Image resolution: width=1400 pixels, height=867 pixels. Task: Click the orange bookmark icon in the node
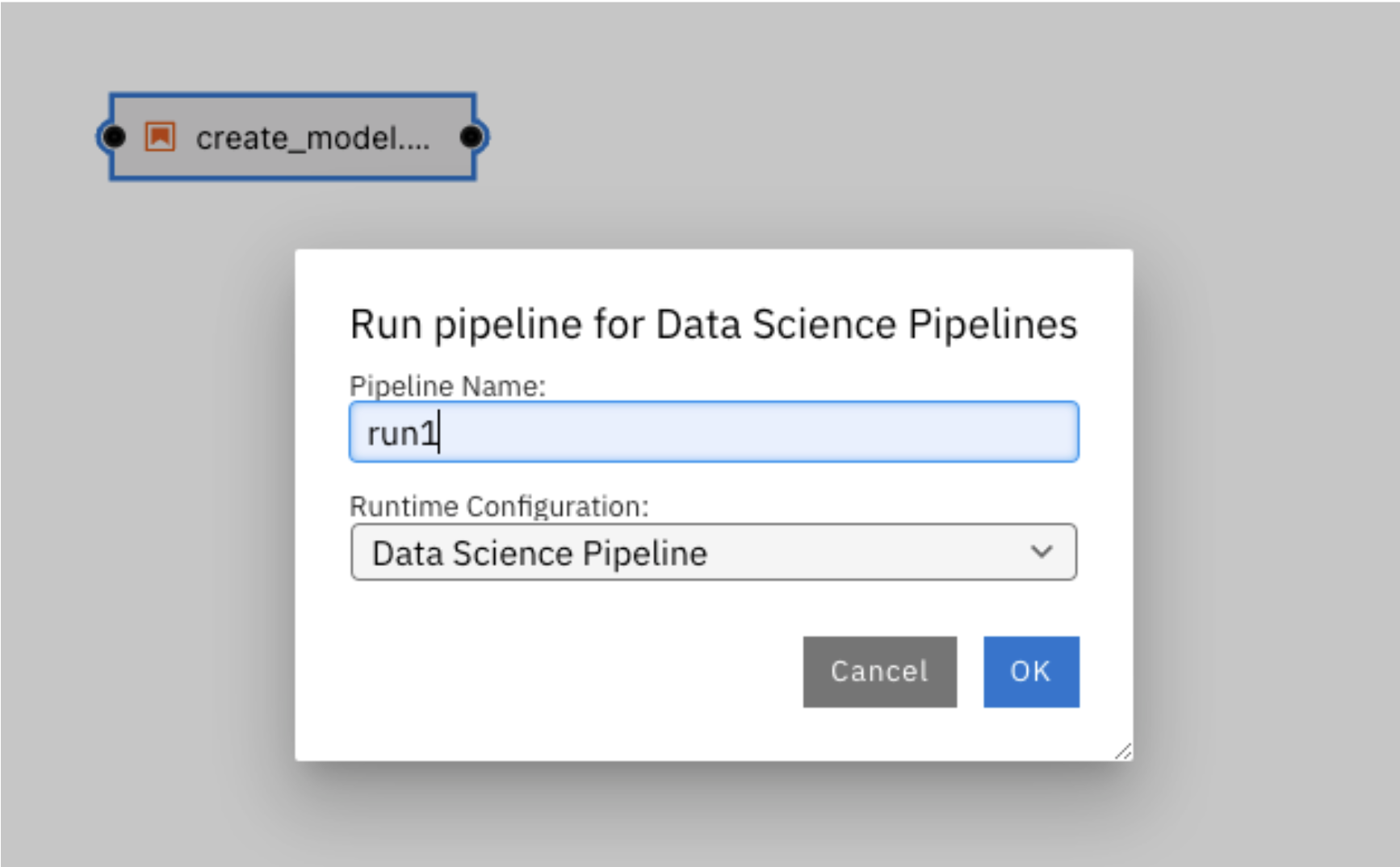click(160, 136)
